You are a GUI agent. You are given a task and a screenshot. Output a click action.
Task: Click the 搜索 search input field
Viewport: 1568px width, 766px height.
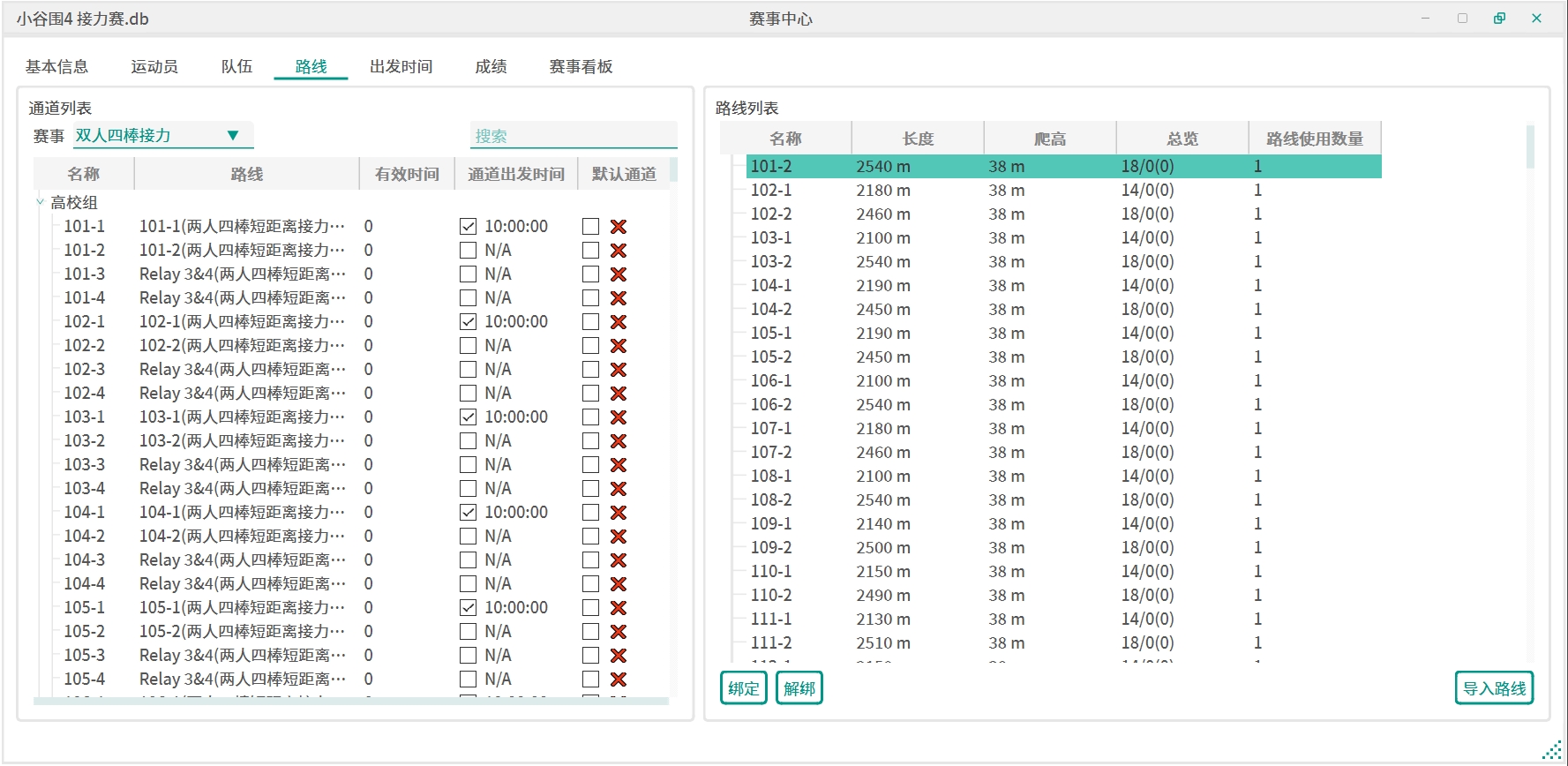click(x=574, y=136)
